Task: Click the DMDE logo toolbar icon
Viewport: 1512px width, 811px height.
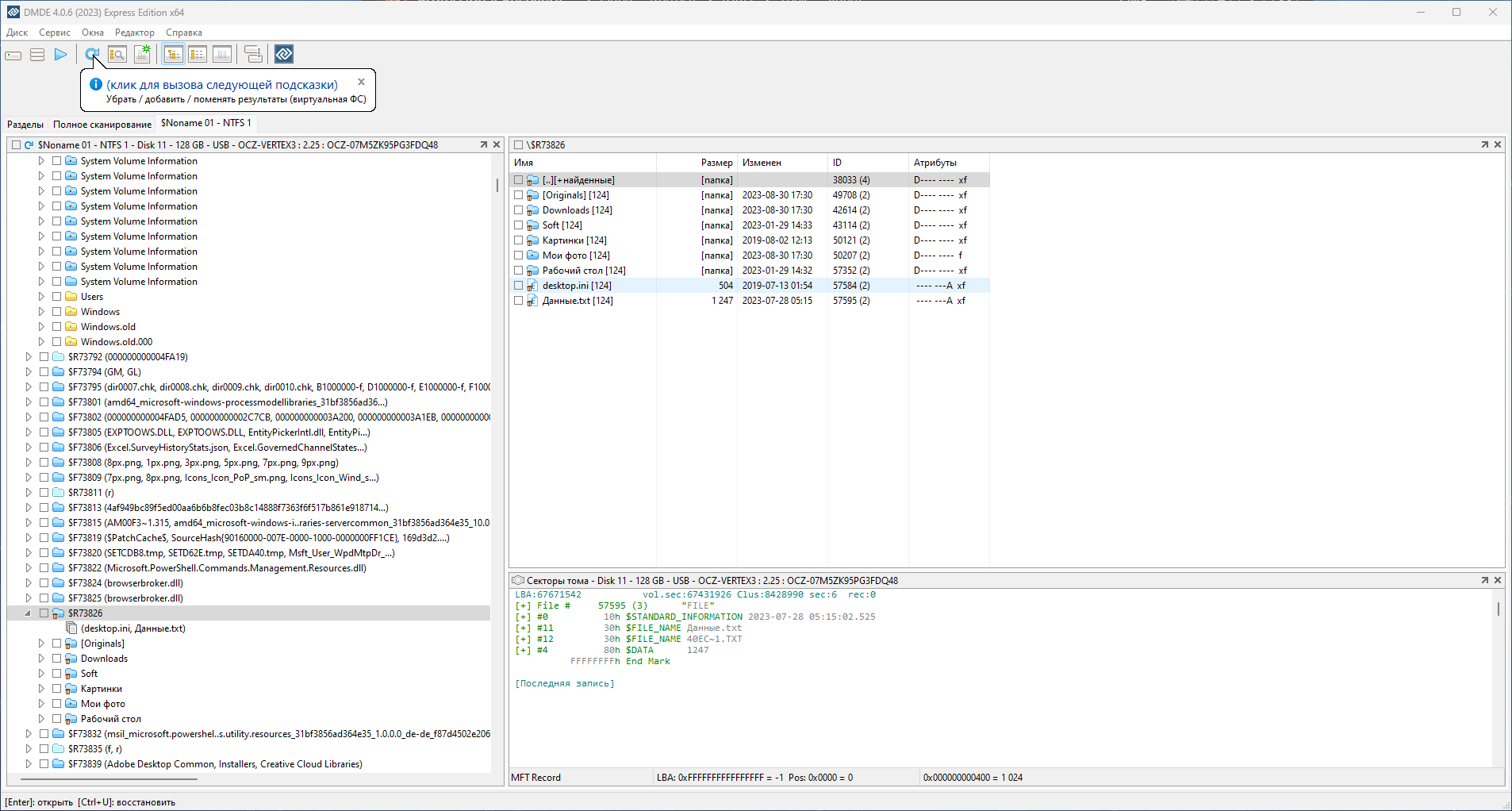Action: 284,54
